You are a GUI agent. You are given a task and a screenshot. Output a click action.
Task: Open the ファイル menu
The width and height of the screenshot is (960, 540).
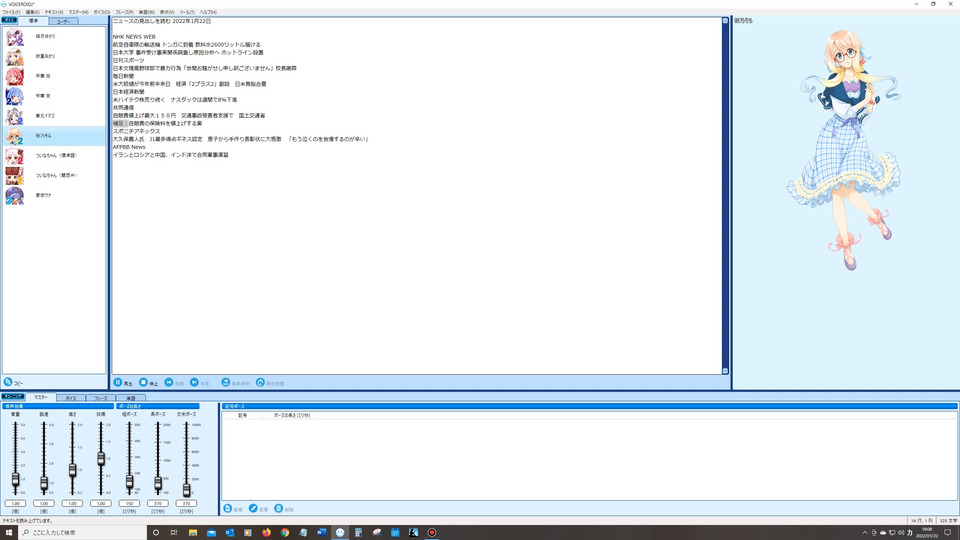coord(11,12)
